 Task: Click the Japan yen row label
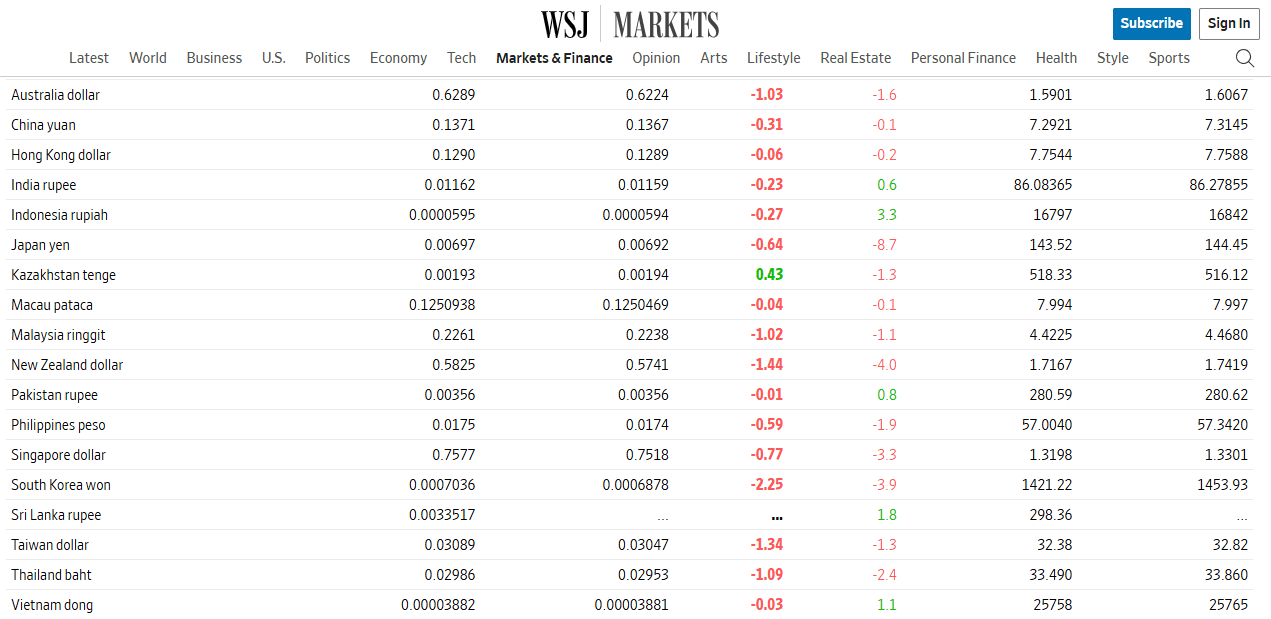coord(41,245)
